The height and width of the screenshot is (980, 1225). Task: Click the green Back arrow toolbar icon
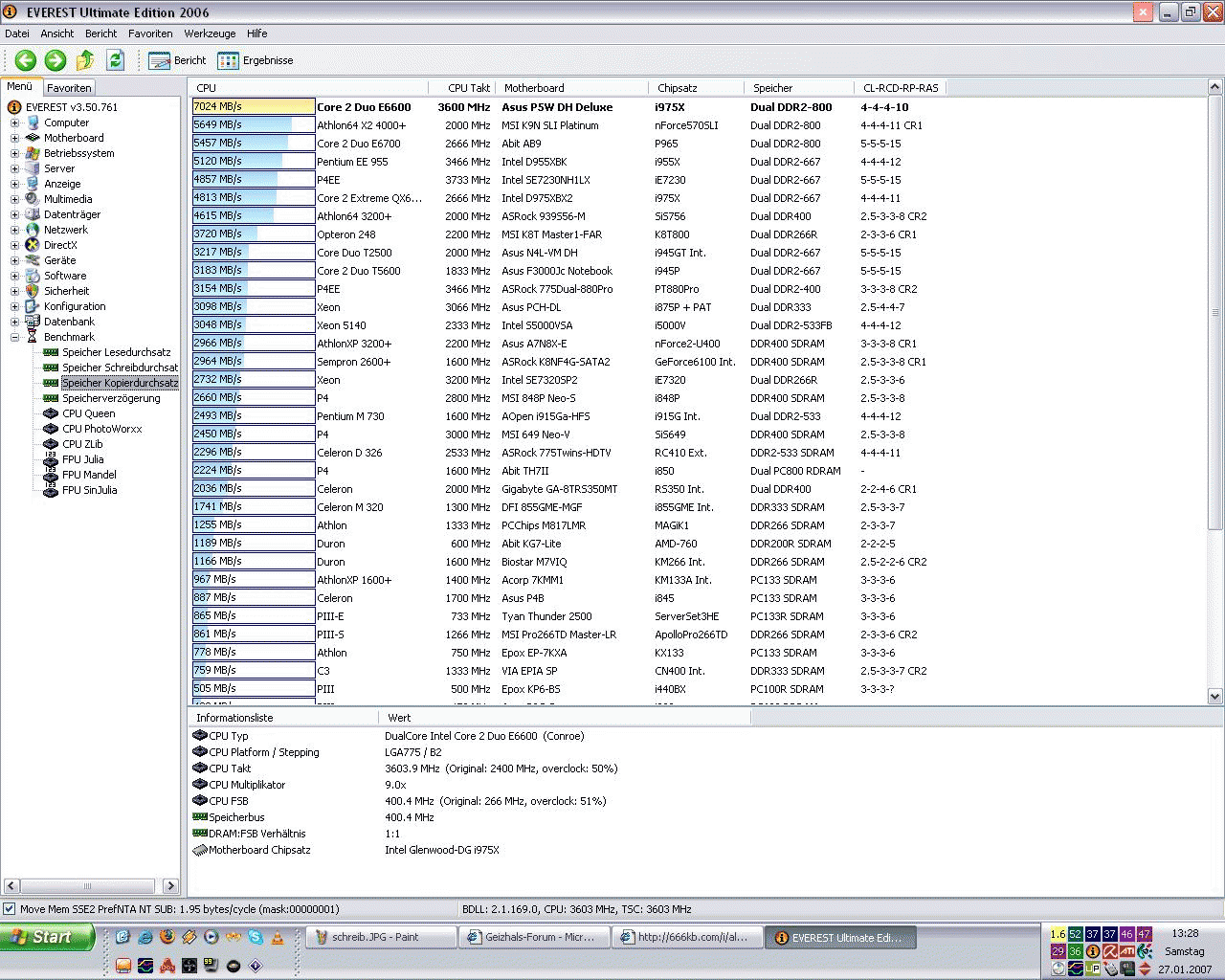click(26, 60)
